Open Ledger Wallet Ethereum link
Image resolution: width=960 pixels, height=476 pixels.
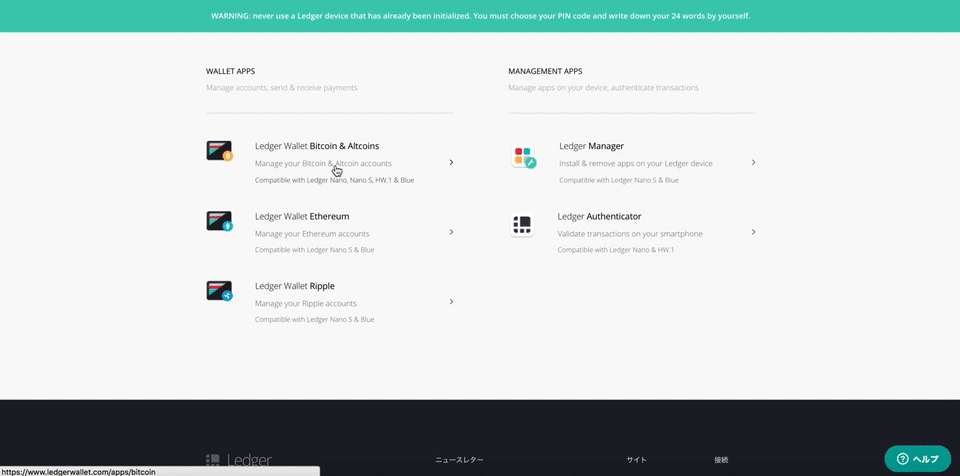point(302,216)
